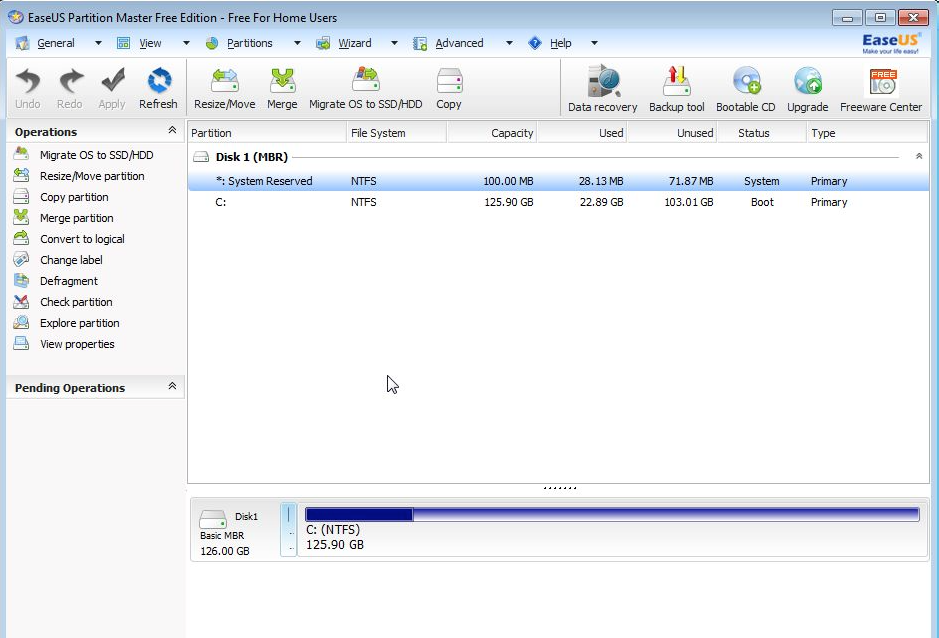Collapse the Disk 1 (MBR) group

click(x=919, y=156)
